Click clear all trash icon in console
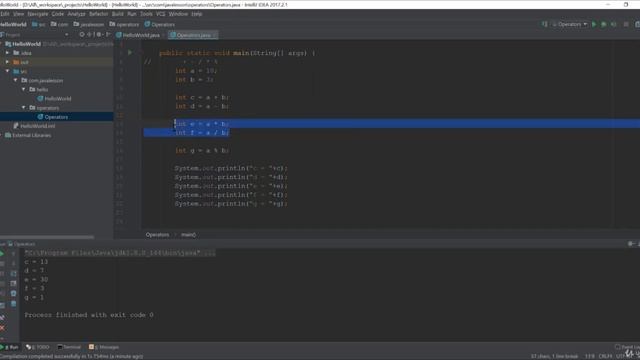Image resolution: width=640 pixels, height=360 pixels. (13, 304)
